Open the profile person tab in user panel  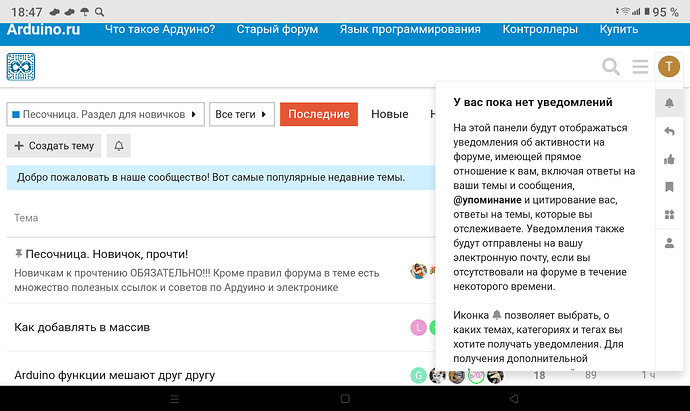[x=669, y=243]
